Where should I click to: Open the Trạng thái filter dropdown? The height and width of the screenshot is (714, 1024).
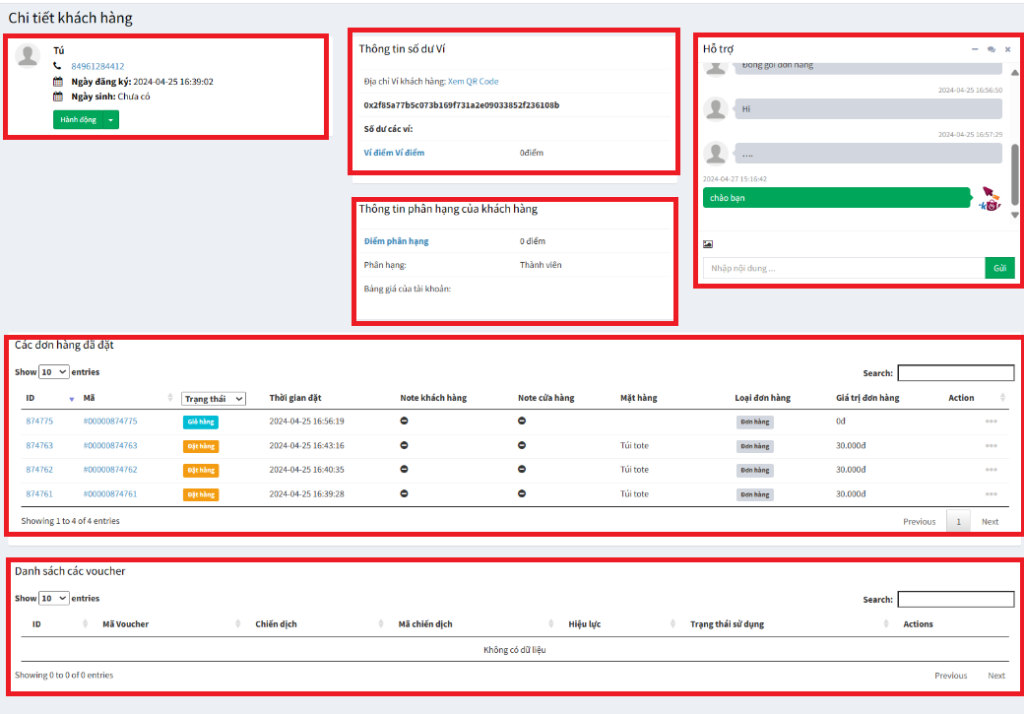click(x=214, y=398)
